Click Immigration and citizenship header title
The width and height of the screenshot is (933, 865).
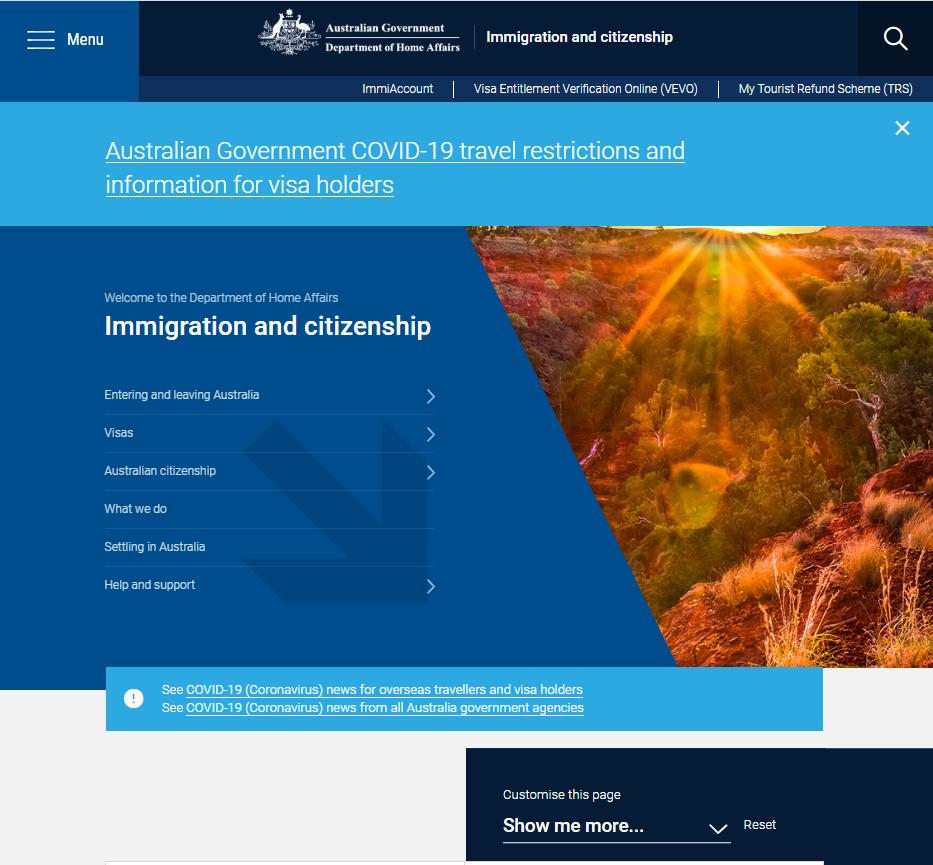[x=579, y=37]
